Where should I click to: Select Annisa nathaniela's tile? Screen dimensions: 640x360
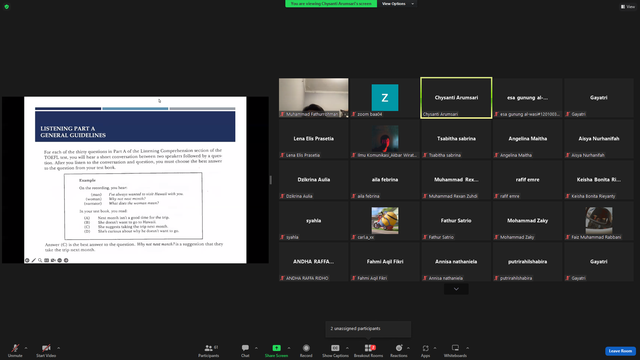456,262
